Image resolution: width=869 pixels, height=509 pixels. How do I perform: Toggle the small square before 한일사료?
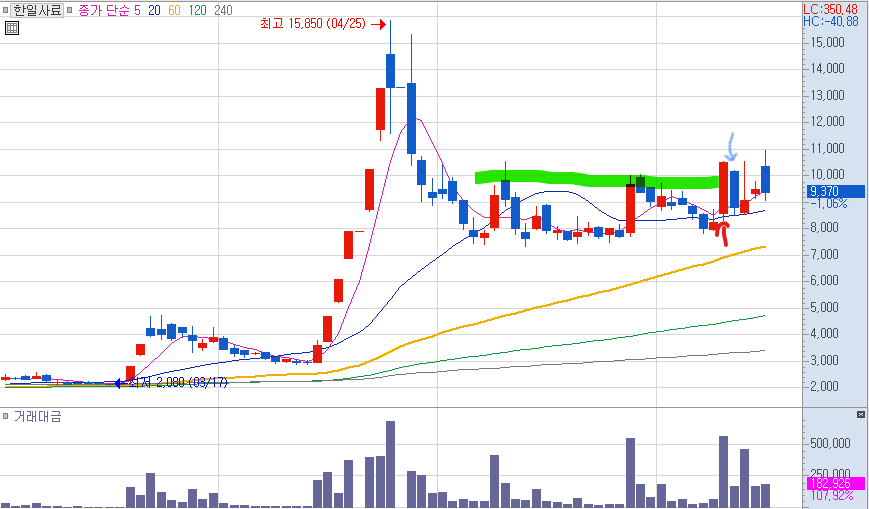(6, 10)
